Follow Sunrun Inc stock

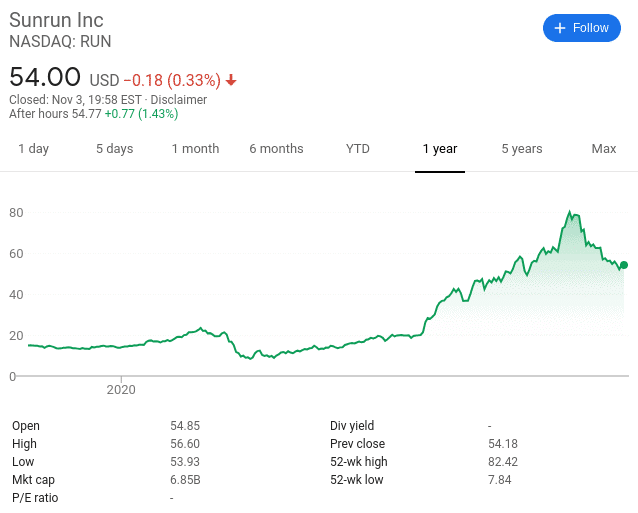[582, 28]
